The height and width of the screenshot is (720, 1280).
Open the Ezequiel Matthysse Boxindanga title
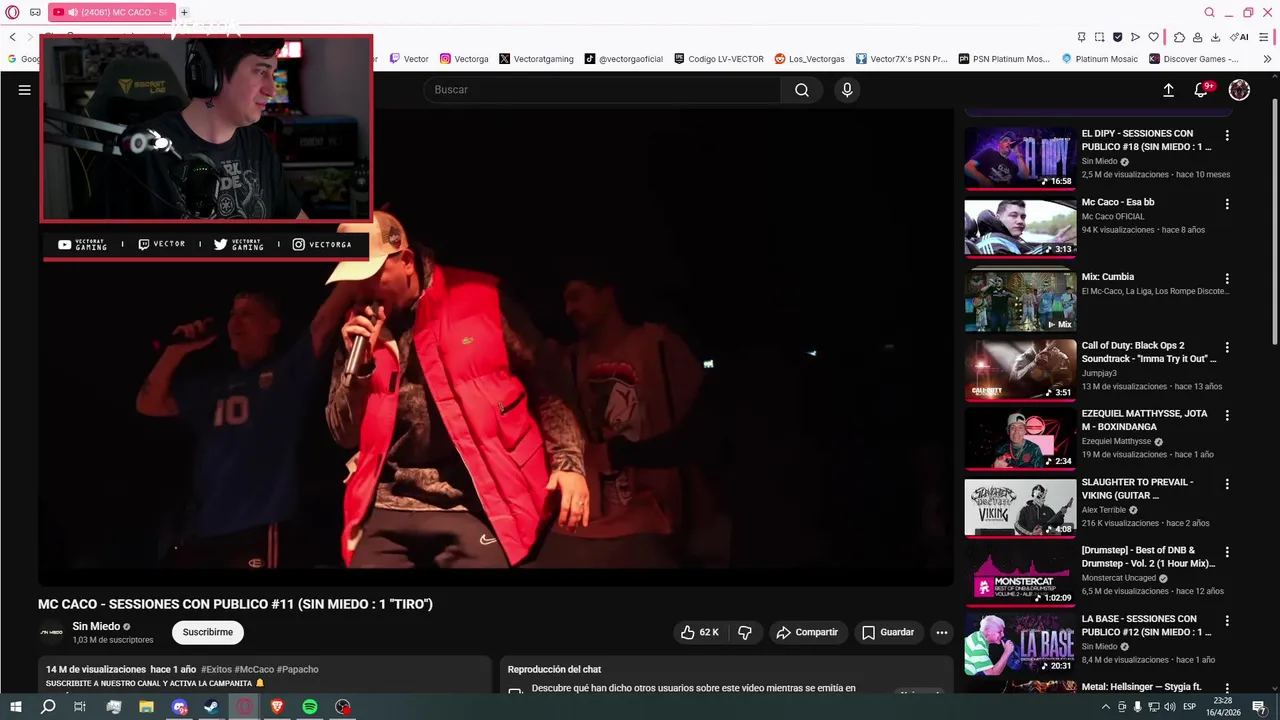(x=1144, y=420)
